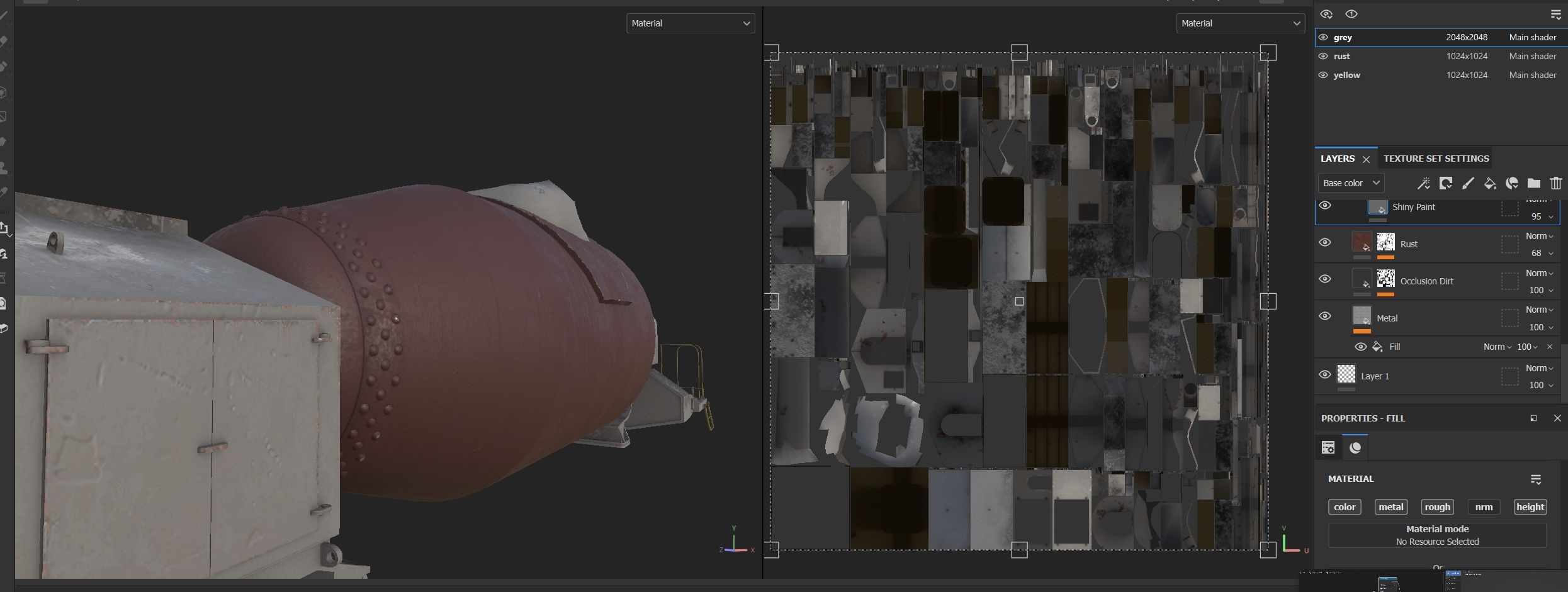Hide the Rust layer
The width and height of the screenshot is (1568, 592).
point(1325,243)
